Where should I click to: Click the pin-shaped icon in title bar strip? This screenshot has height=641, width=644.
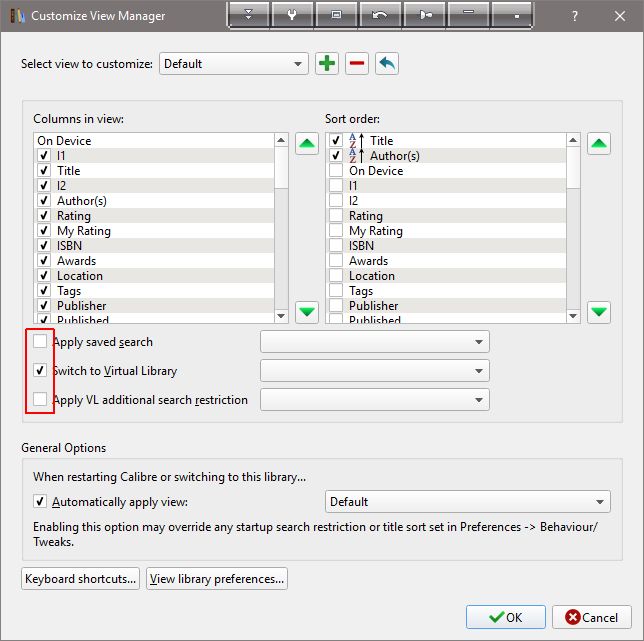click(x=425, y=15)
